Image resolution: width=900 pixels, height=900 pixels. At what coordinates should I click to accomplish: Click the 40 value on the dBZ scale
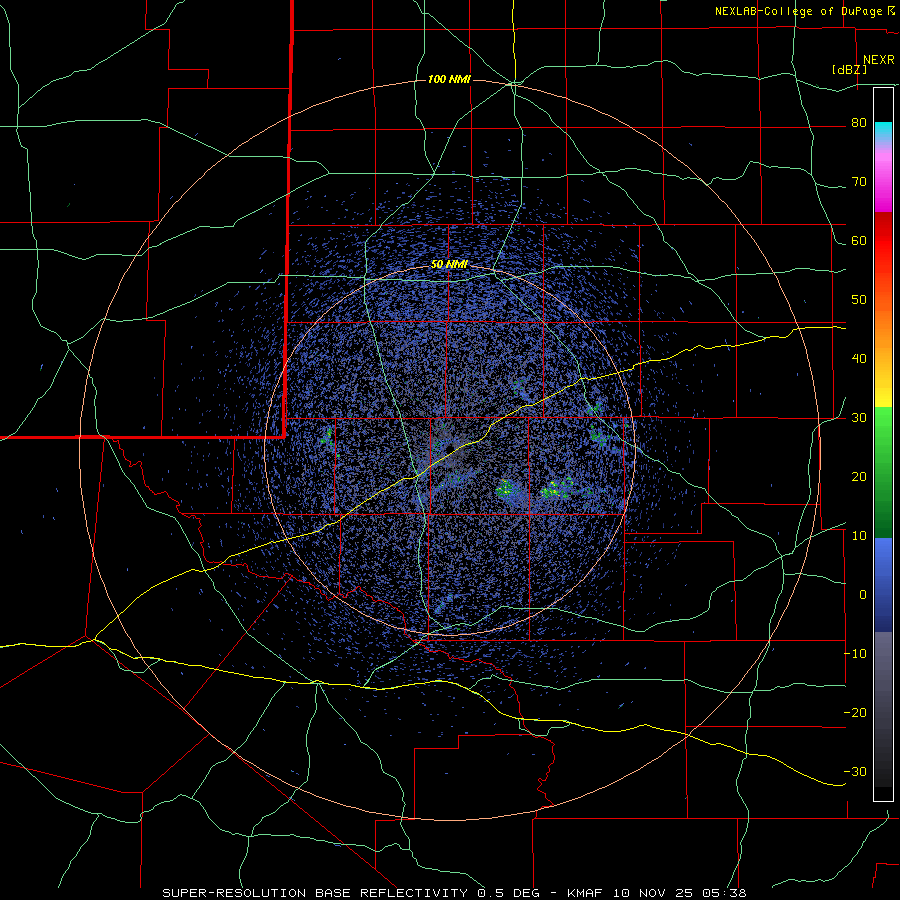[859, 359]
